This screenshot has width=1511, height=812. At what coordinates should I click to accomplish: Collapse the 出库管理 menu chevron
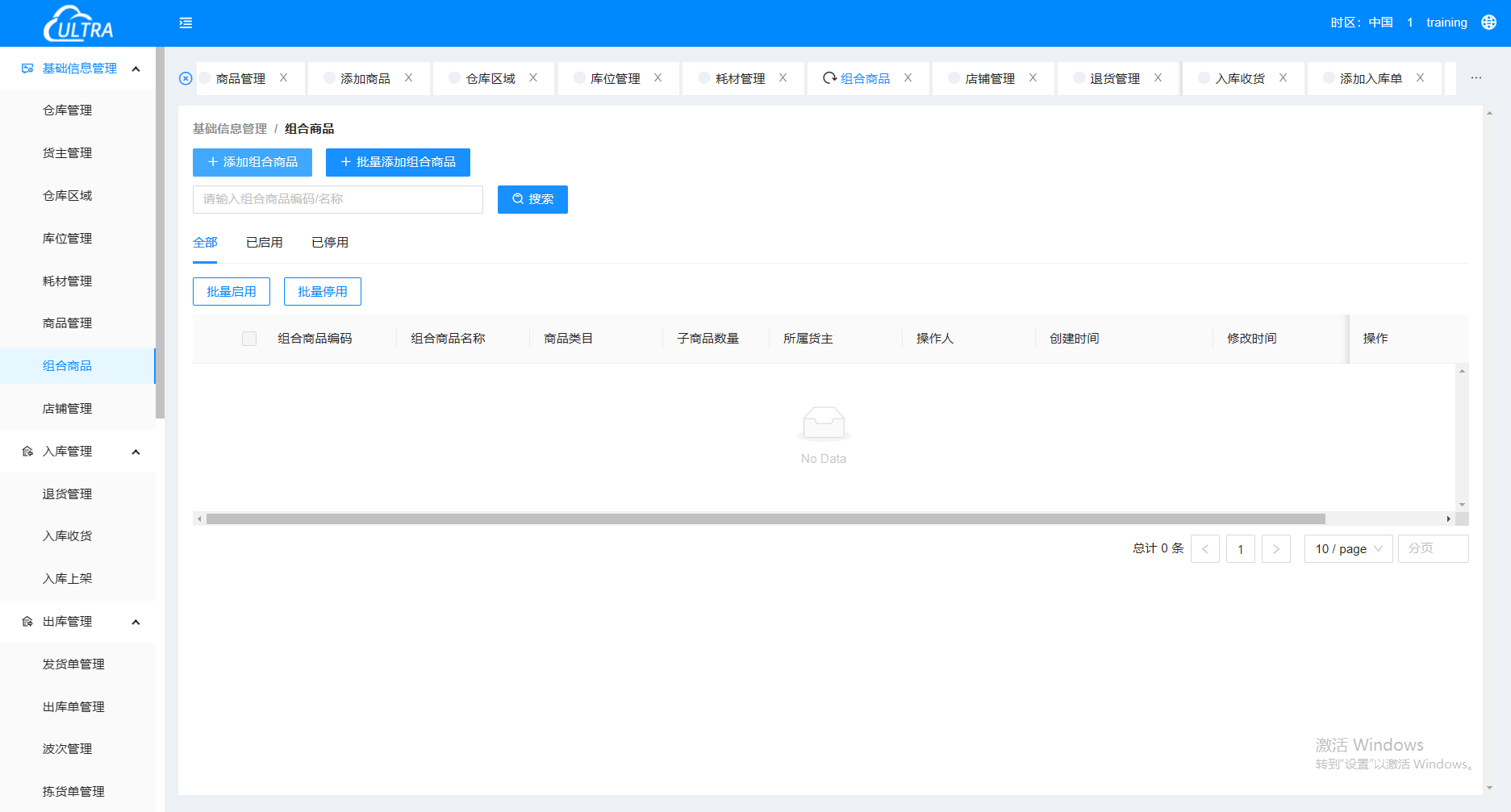136,622
